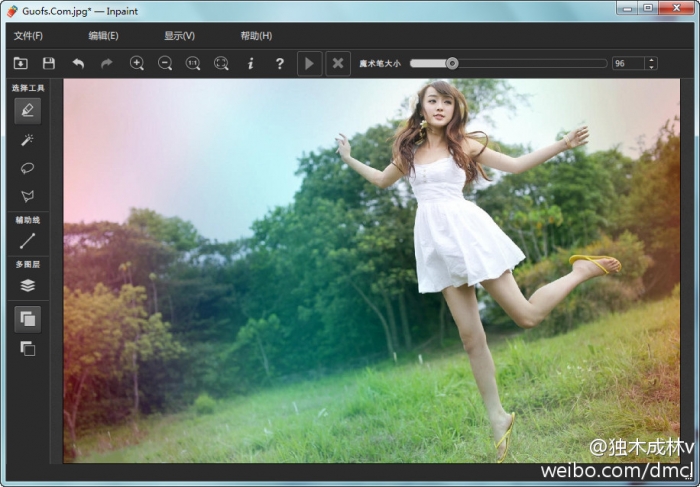Open the 编辑(E) menu

point(103,36)
